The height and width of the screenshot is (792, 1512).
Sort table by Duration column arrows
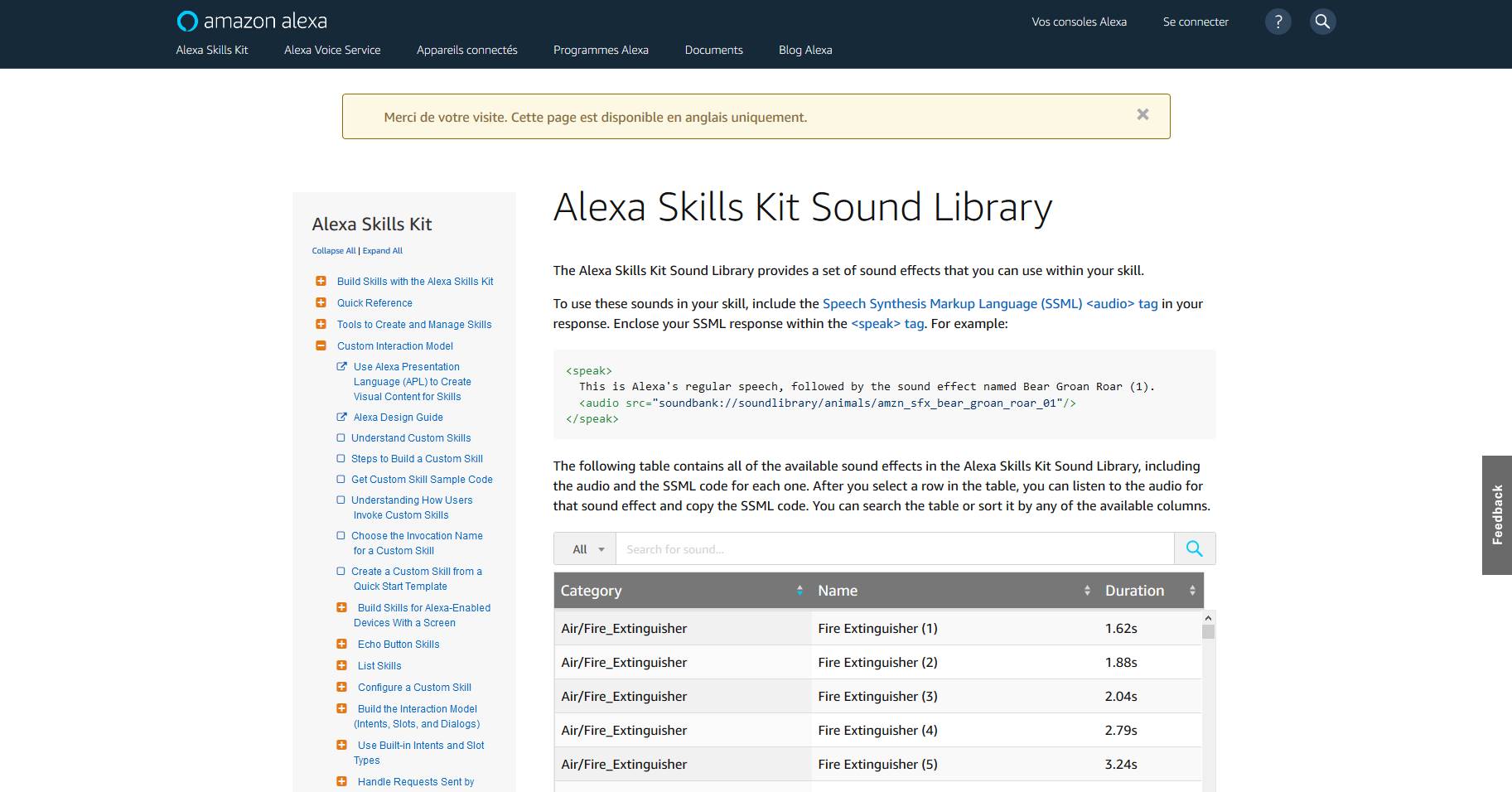1192,591
